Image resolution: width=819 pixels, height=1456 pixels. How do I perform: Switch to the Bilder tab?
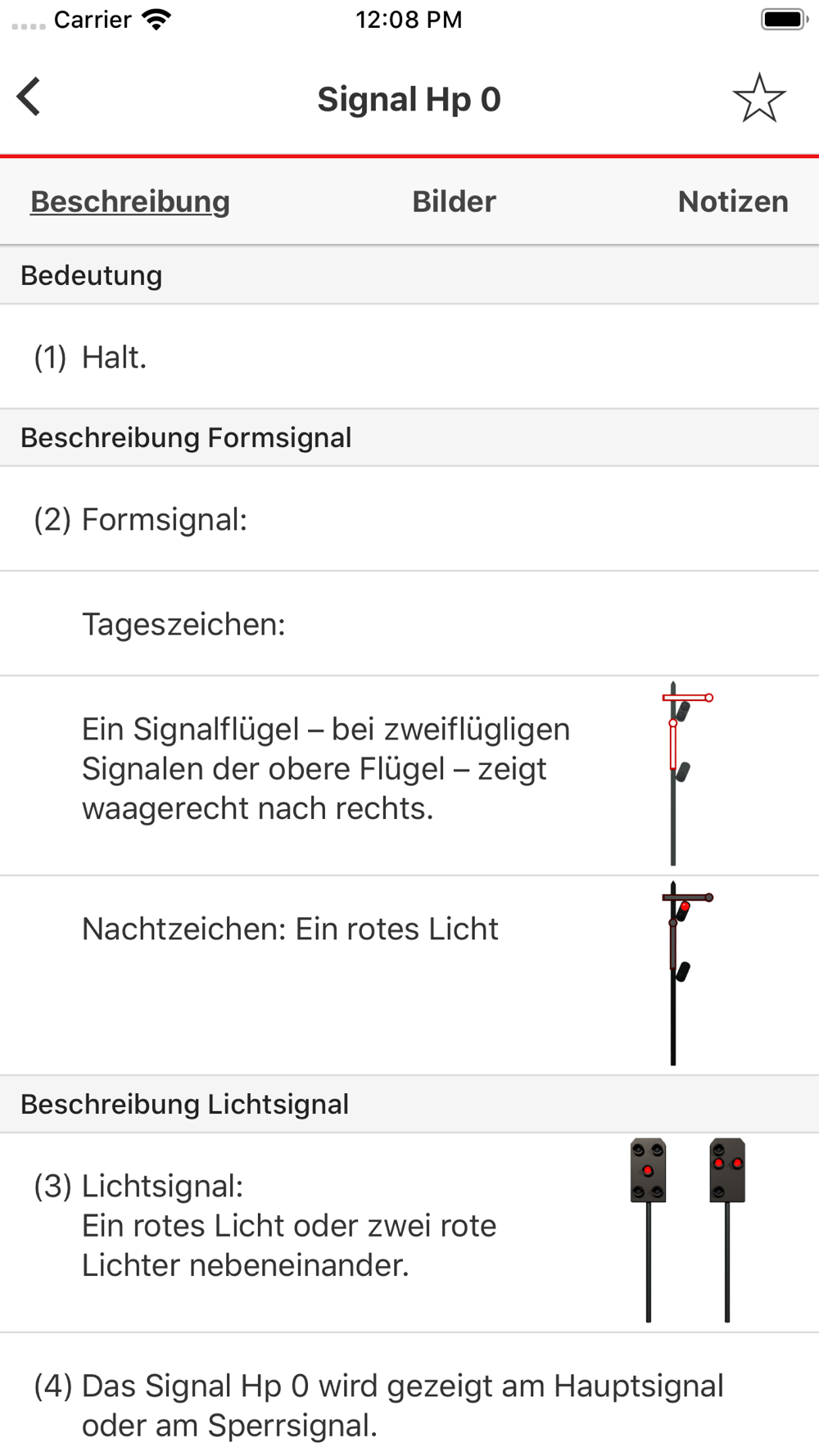tap(454, 201)
